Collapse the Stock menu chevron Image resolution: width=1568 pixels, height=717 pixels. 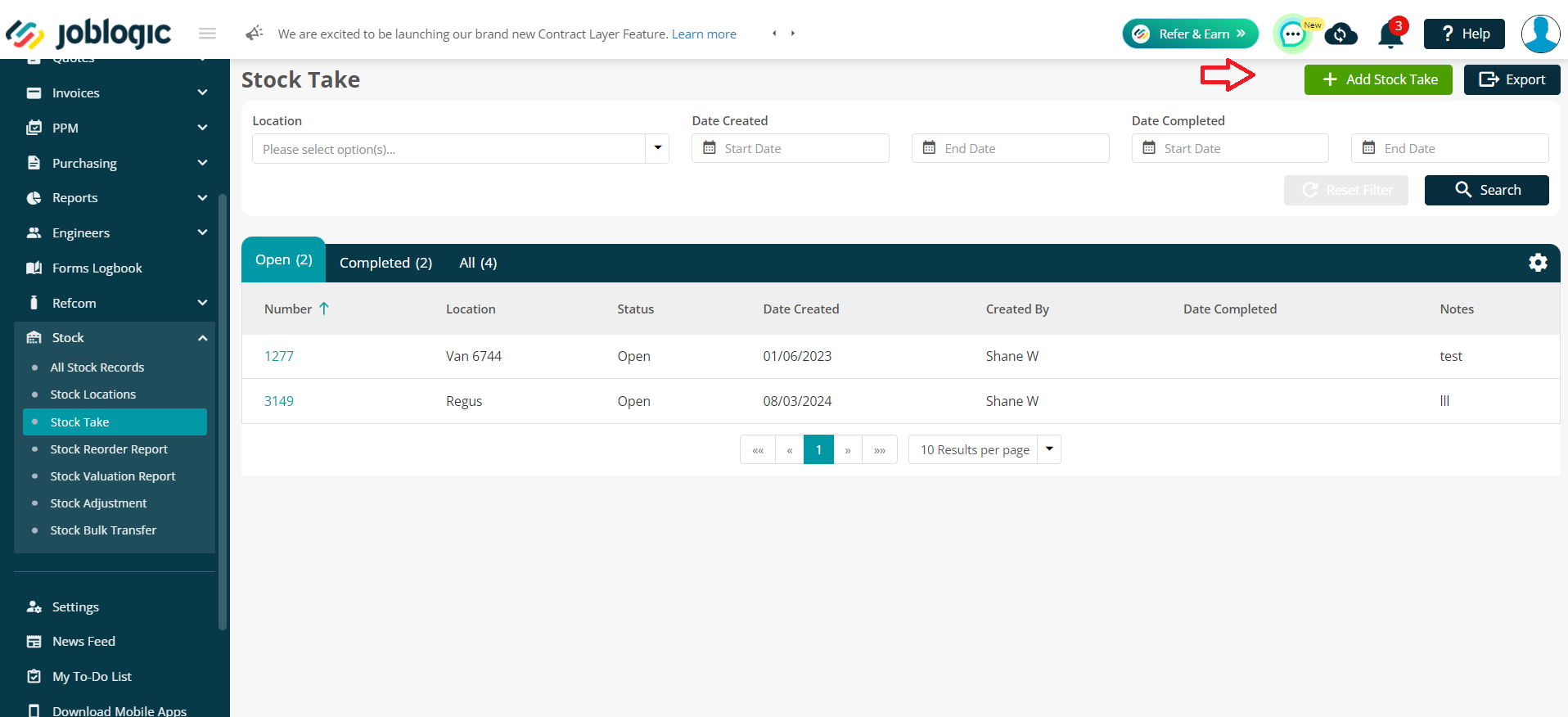click(x=202, y=338)
